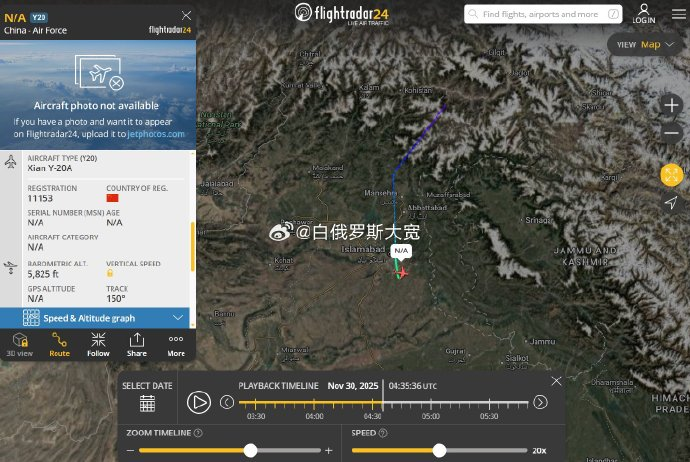Viewport: 690px width, 462px height.
Task: Start playback with the play button
Action: tap(199, 402)
